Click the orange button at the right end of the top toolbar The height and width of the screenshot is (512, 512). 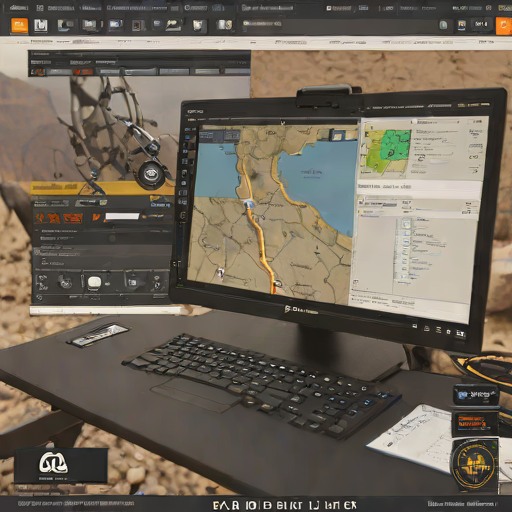pos(503,26)
